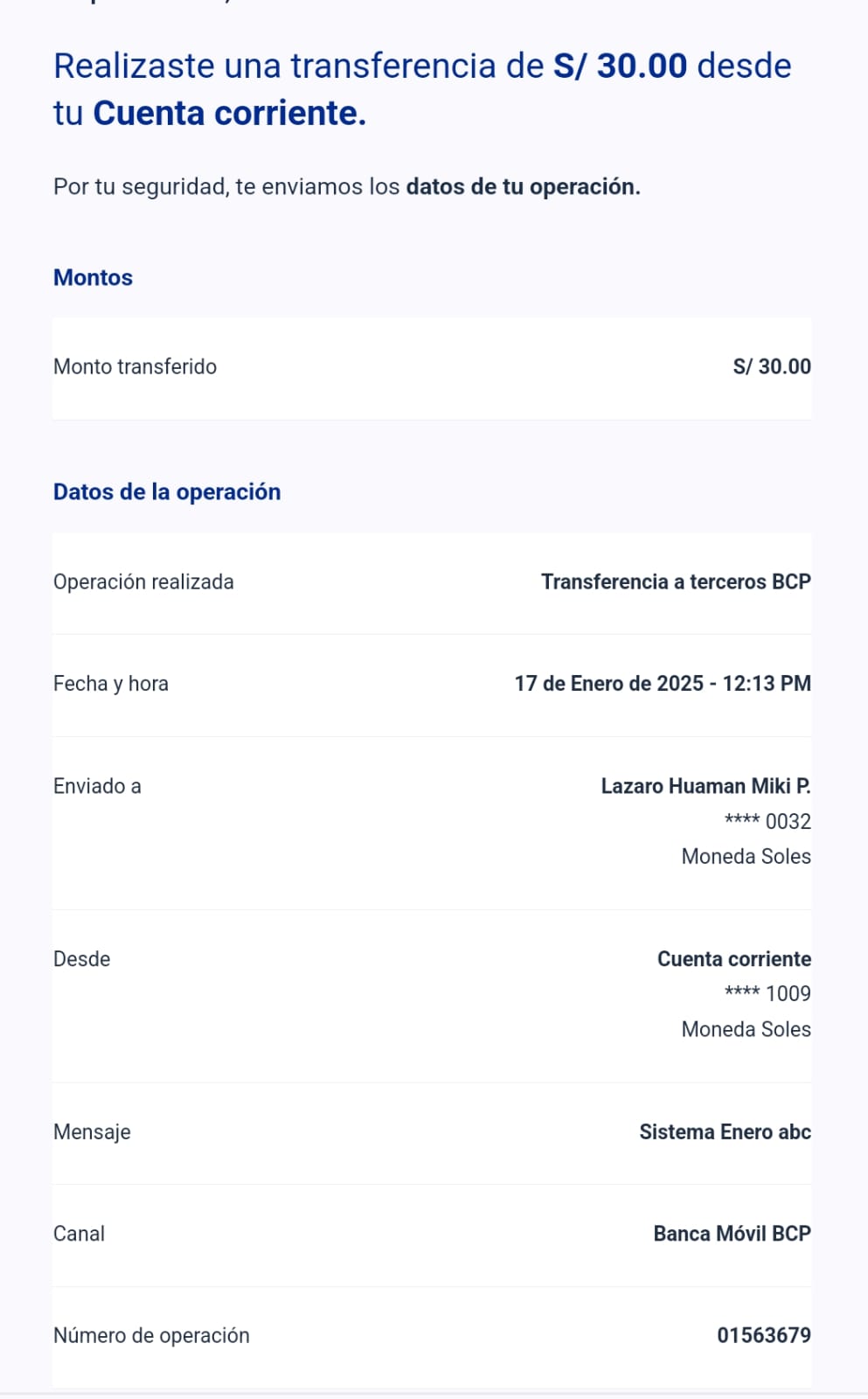Image resolution: width=868 pixels, height=1399 pixels.
Task: Select the Sistema Enero abc message text
Action: pos(725,1132)
